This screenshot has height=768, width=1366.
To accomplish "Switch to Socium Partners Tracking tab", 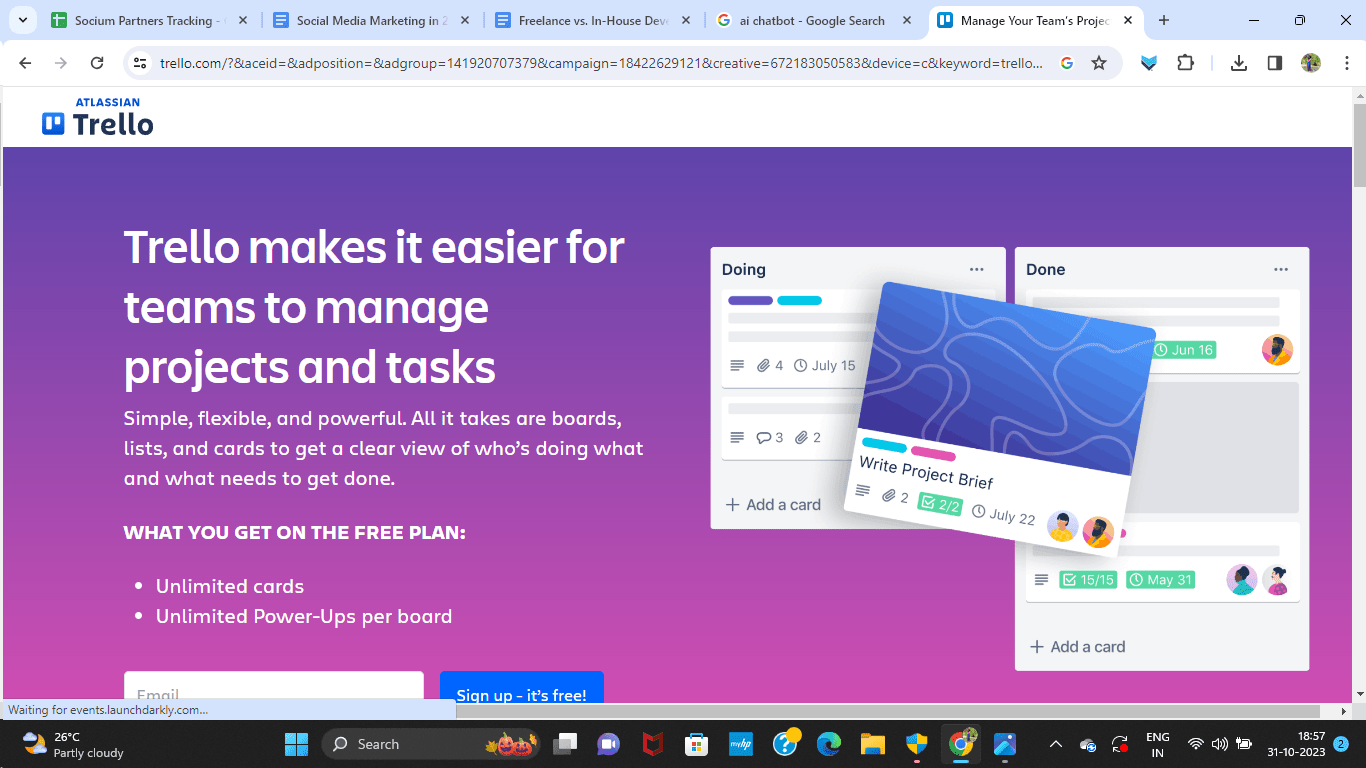I will pos(146,20).
